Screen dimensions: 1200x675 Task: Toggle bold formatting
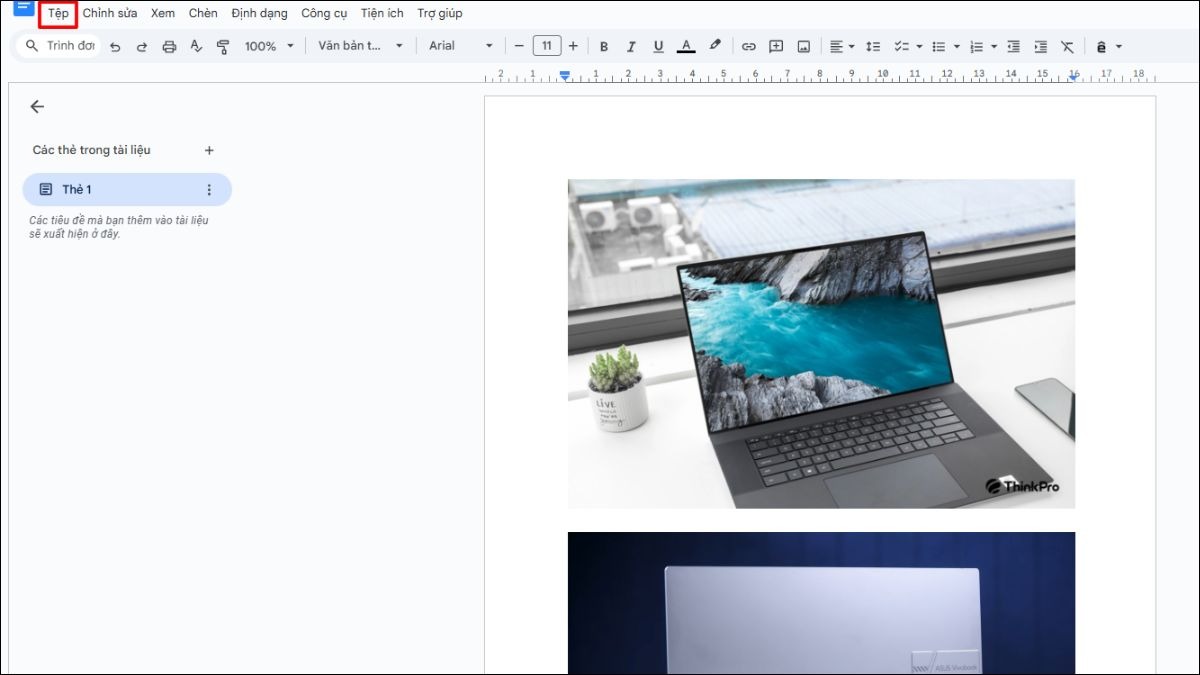coord(604,46)
